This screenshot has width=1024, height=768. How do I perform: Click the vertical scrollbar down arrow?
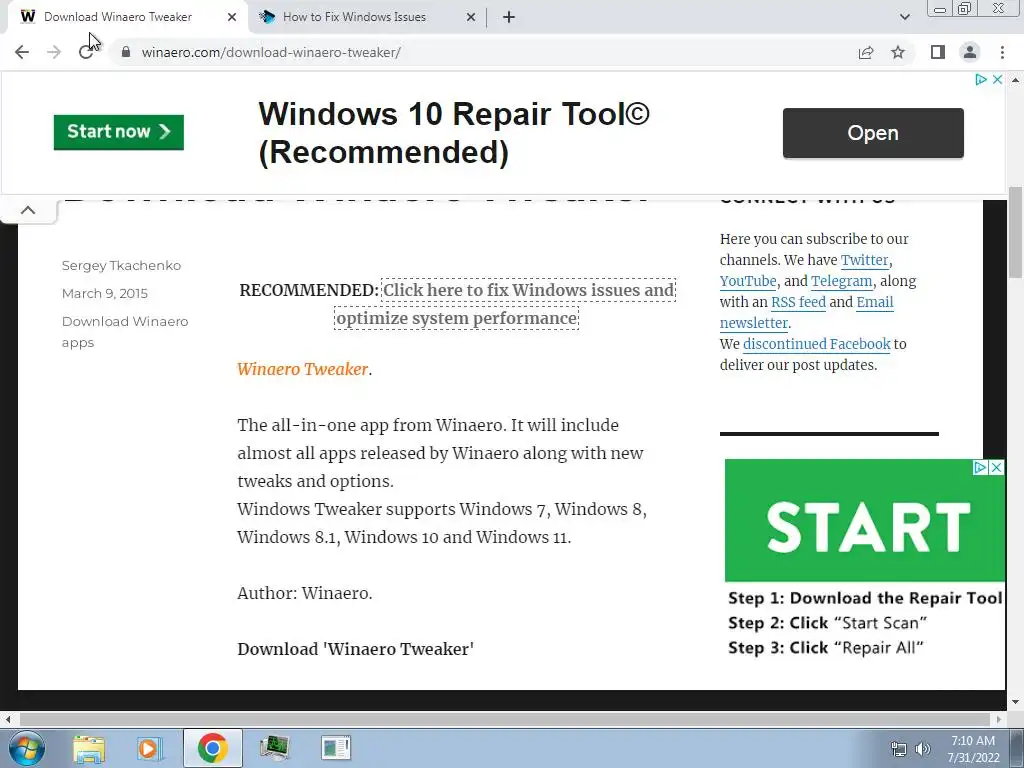coord(1015,702)
